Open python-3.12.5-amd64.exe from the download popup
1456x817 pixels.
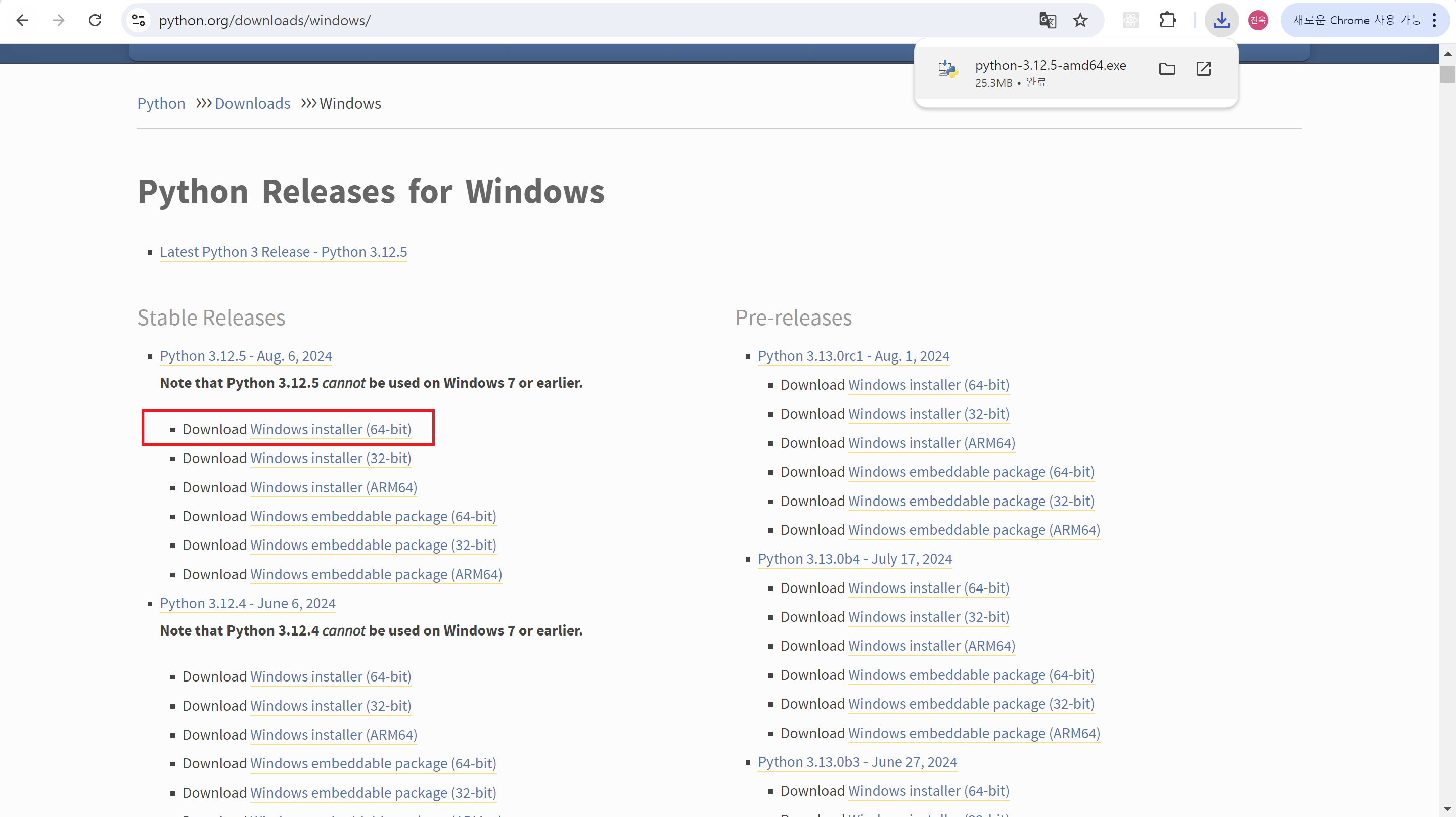(x=1204, y=68)
